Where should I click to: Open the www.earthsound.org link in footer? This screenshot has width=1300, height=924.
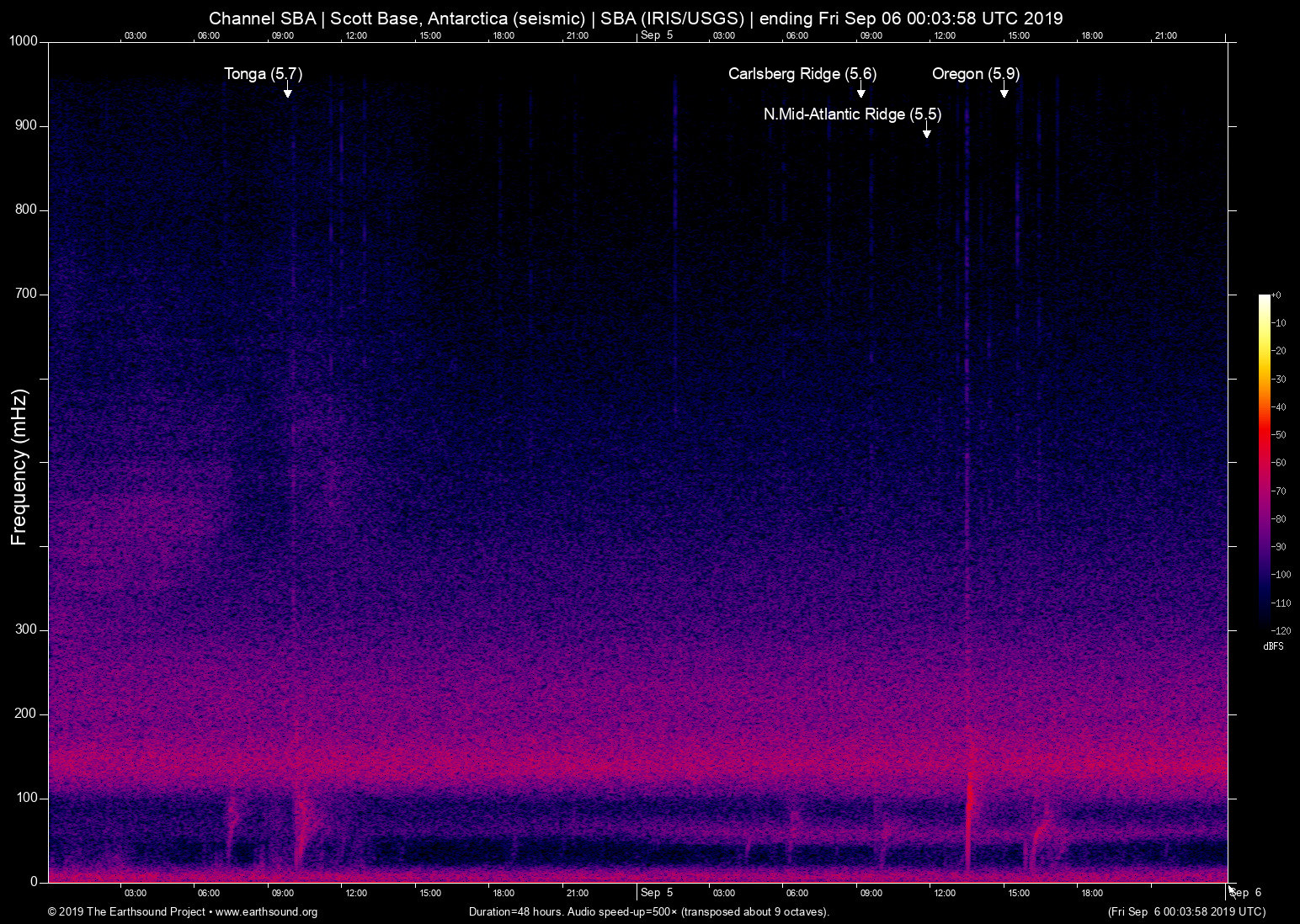pyautogui.click(x=266, y=912)
